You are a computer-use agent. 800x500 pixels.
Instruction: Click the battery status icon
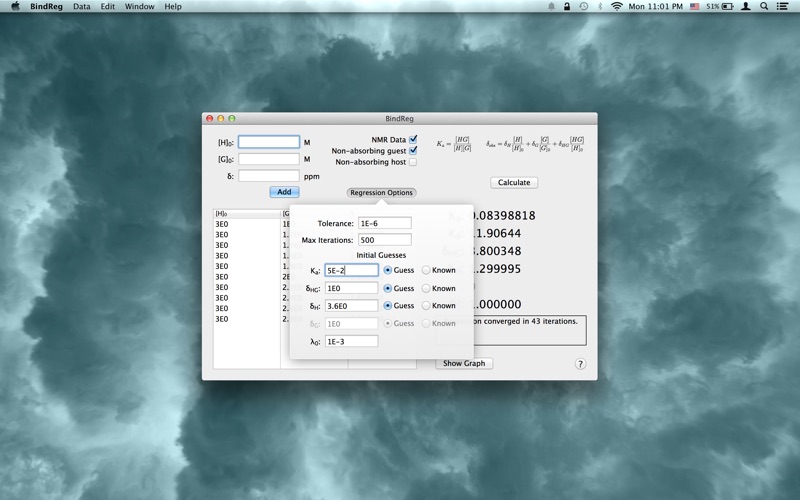point(728,6)
